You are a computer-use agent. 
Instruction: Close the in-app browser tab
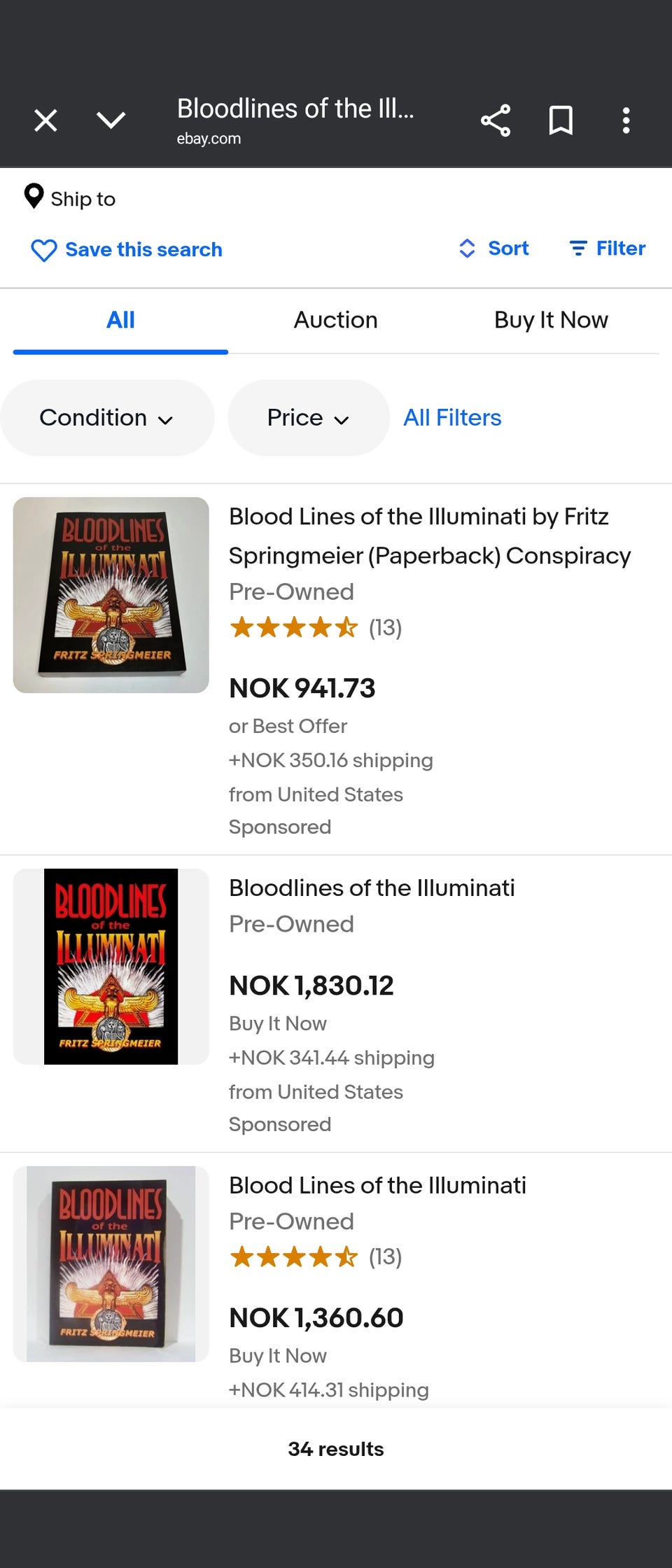(46, 120)
